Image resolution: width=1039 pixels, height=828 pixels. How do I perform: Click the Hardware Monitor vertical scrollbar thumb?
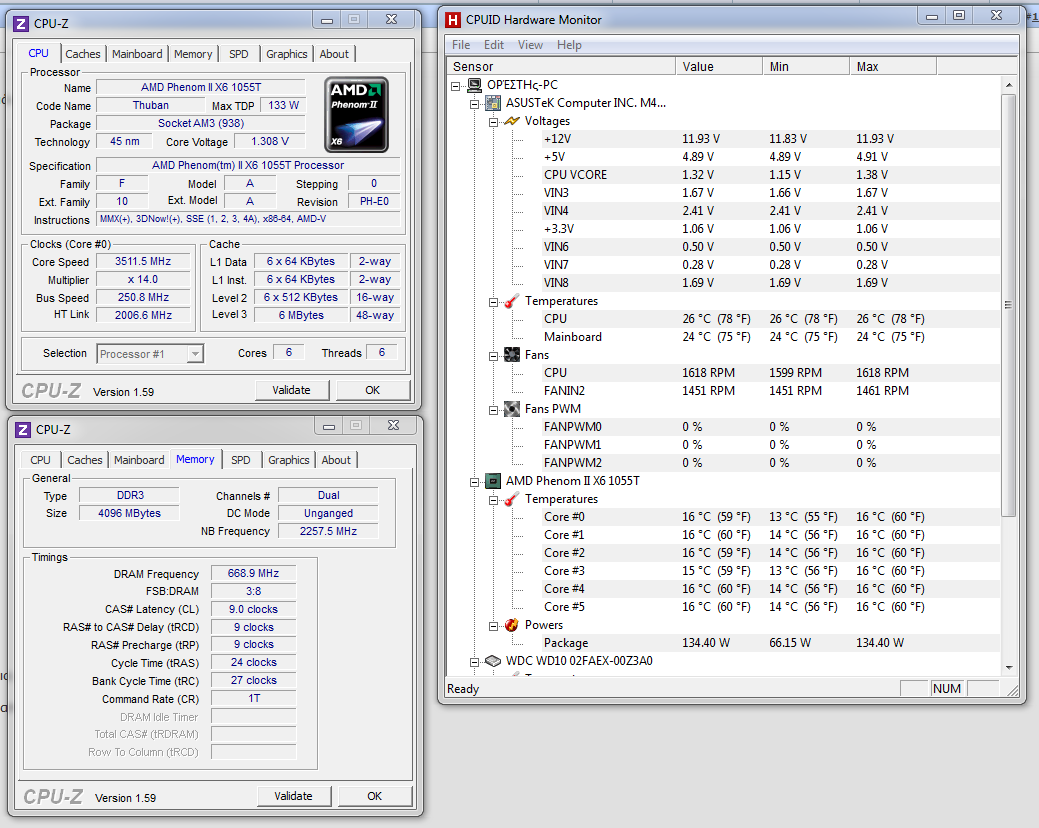[x=1009, y=305]
